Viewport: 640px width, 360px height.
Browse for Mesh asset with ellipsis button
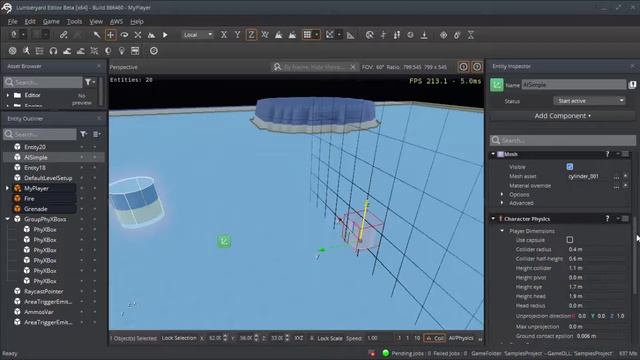pyautogui.click(x=616, y=176)
